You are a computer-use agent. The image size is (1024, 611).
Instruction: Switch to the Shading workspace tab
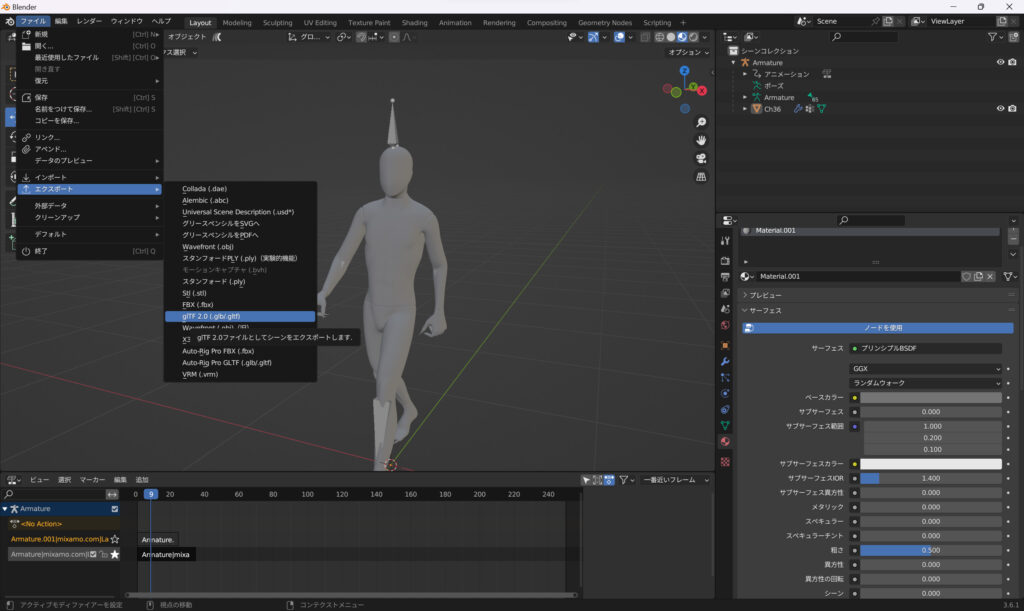point(414,22)
